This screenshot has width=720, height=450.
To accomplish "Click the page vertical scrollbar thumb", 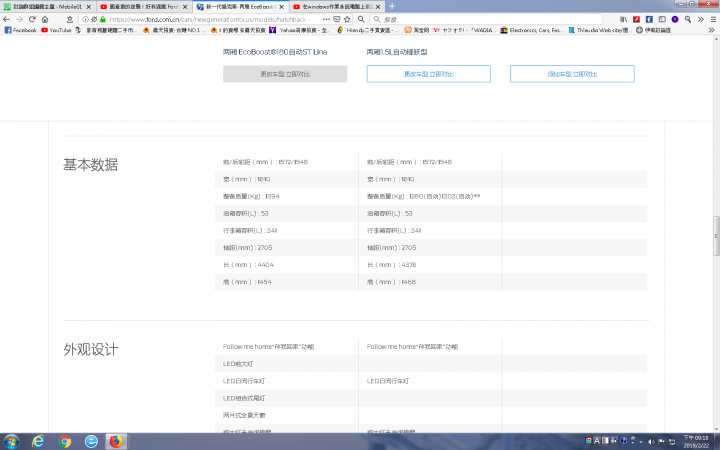I will pyautogui.click(x=716, y=236).
